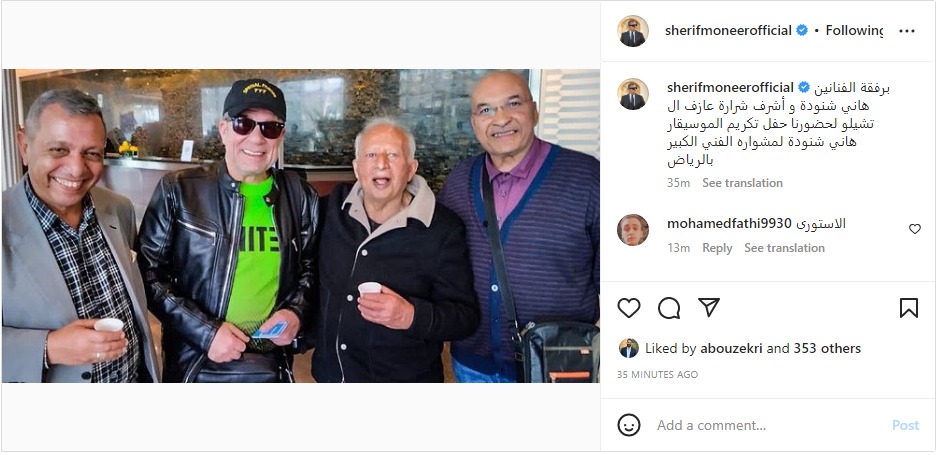The height and width of the screenshot is (455, 936).
Task: Open the list of 353 others who liked
Action: 827,348
